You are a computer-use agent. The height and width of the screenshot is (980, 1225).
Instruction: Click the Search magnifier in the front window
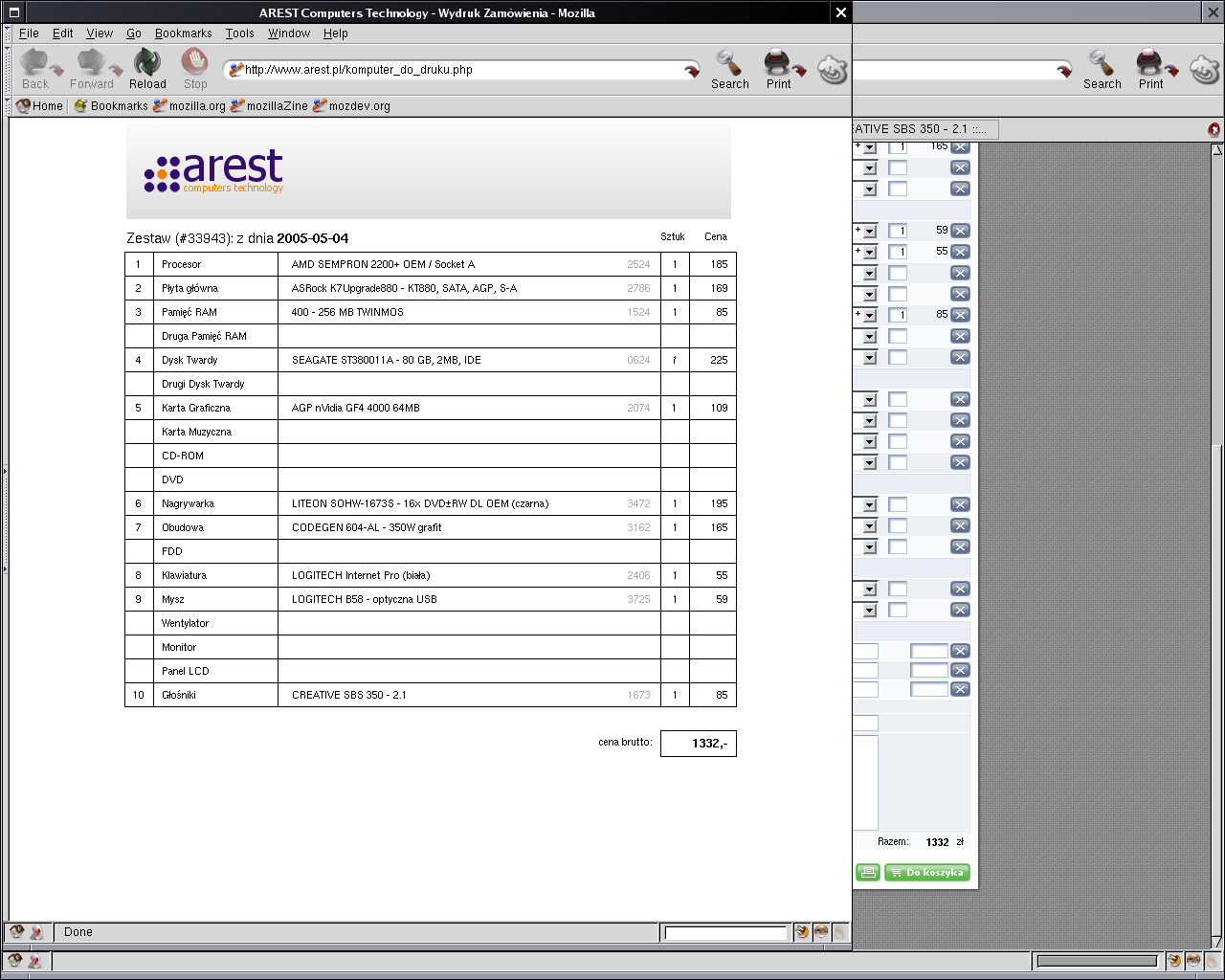729,69
